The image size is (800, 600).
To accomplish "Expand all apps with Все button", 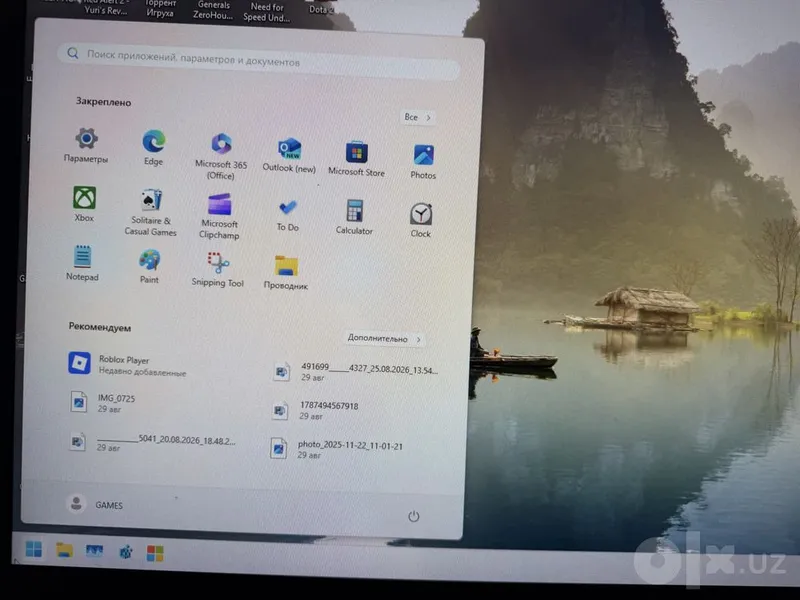I will click(x=418, y=117).
